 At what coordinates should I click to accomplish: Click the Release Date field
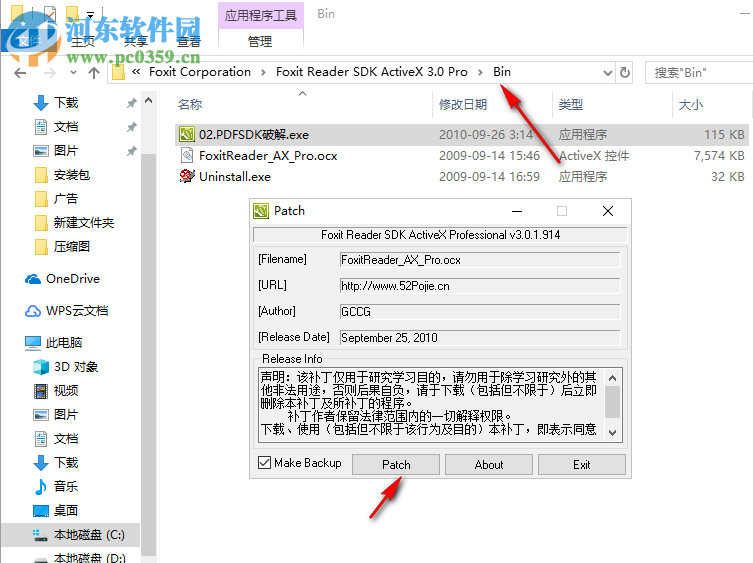point(480,338)
